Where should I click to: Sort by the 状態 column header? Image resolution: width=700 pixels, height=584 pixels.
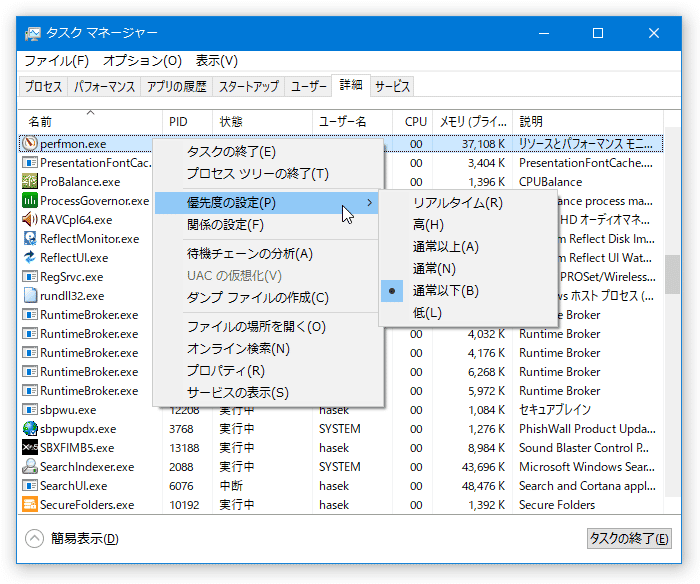(262, 121)
